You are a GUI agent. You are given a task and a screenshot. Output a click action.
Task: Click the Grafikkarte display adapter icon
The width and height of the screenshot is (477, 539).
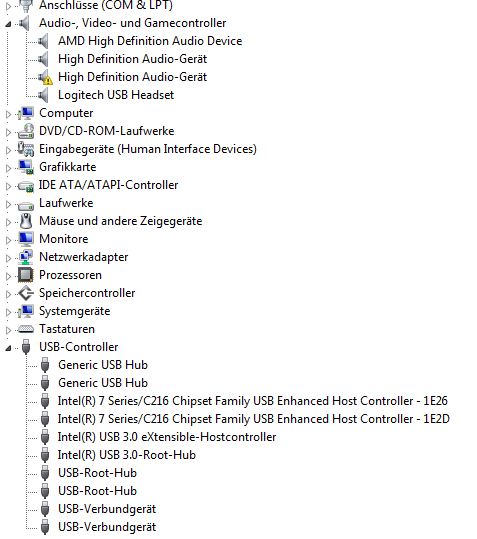[26, 167]
